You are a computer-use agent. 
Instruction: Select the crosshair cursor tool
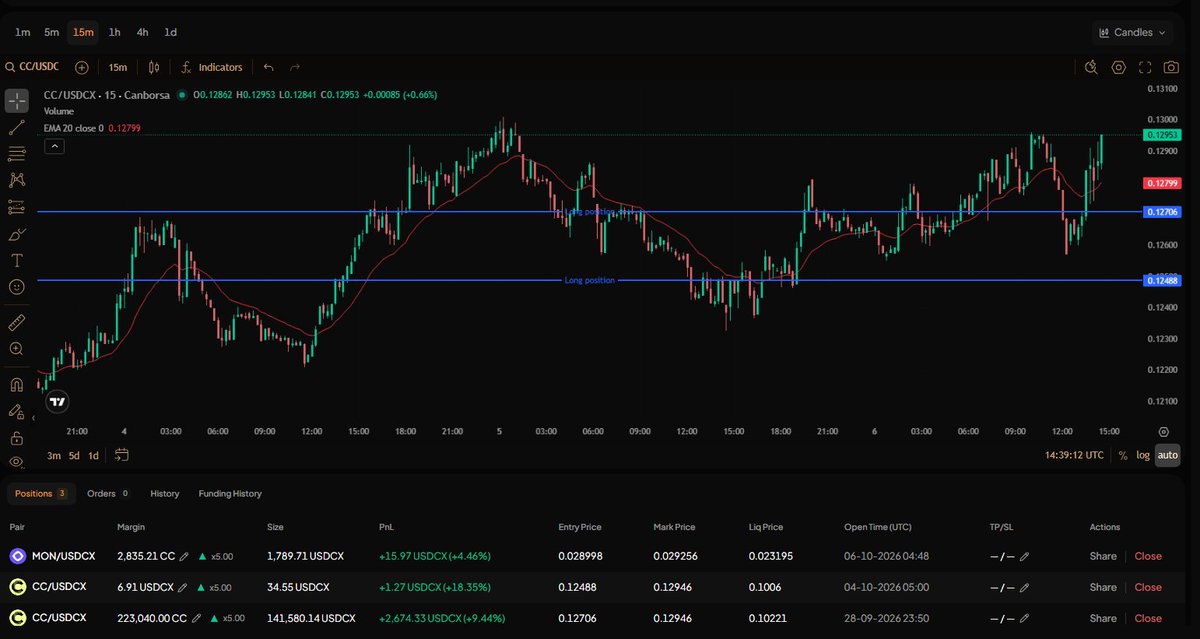click(16, 101)
